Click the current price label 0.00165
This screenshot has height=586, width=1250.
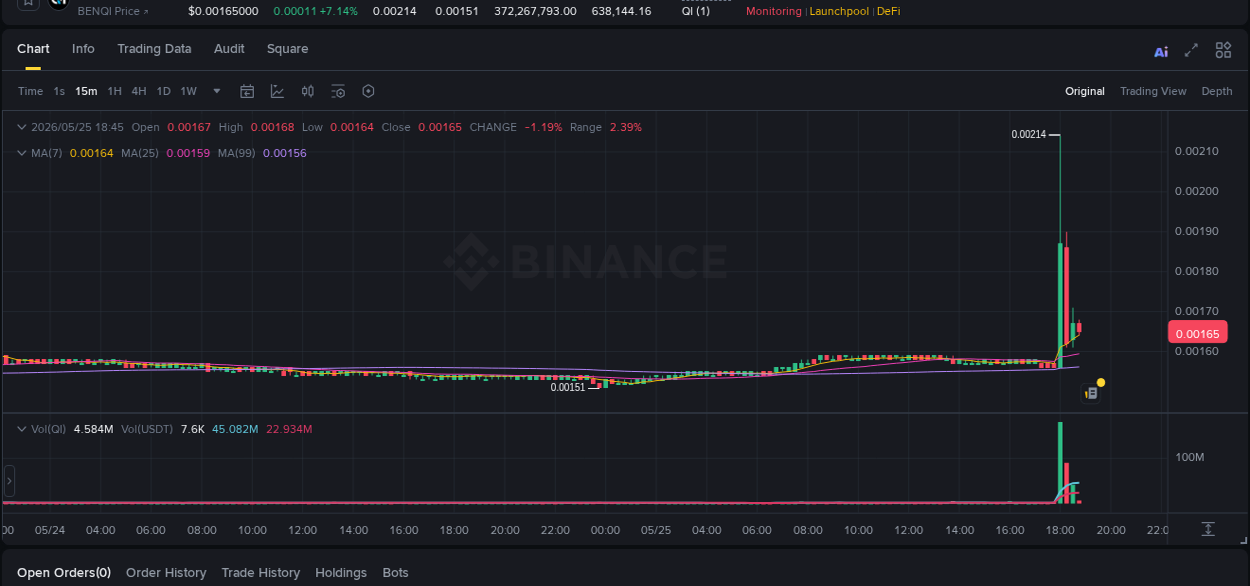(x=1197, y=334)
